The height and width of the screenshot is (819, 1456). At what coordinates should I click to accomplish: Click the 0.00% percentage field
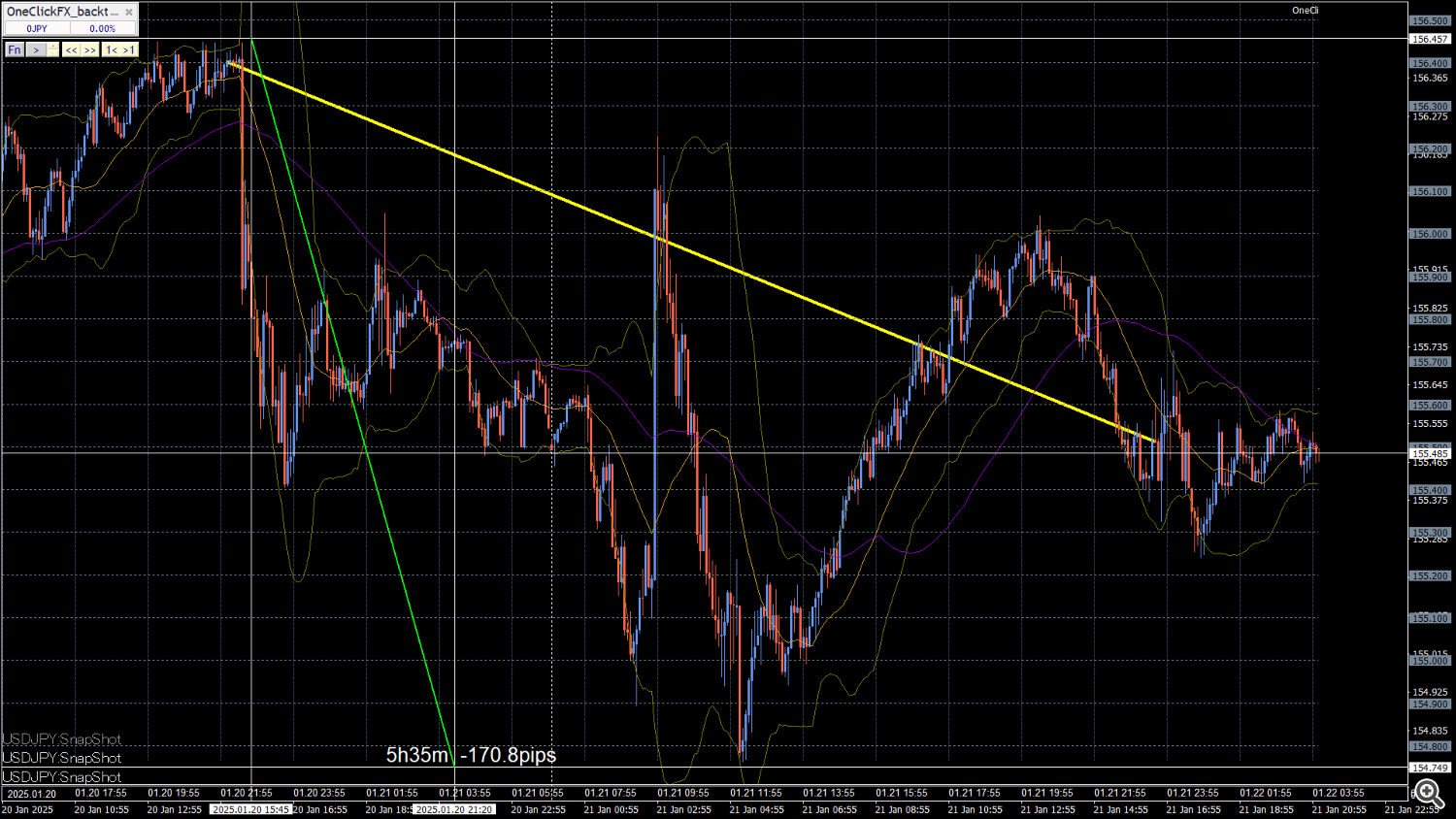102,29
